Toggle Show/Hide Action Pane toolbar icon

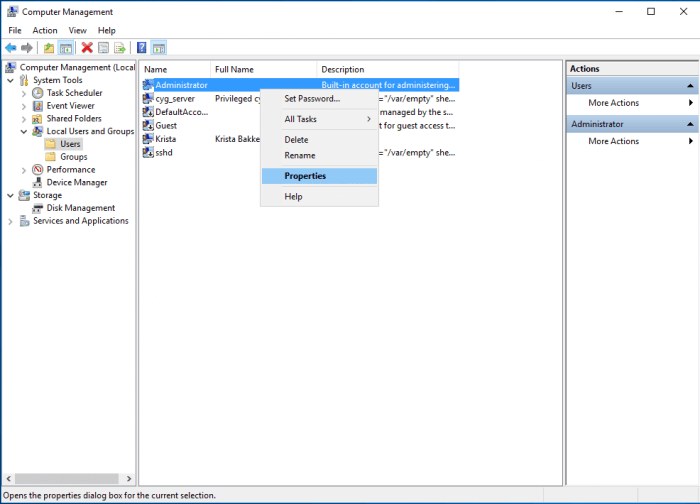point(159,48)
